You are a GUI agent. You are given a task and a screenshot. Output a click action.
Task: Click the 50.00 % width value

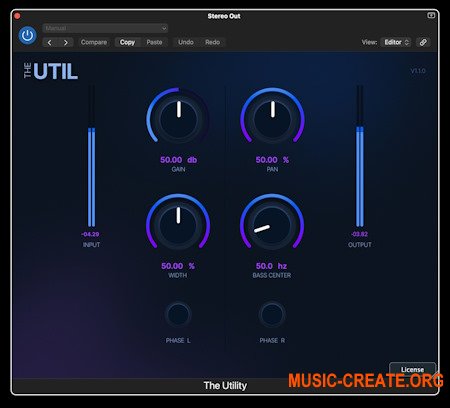coord(178,266)
